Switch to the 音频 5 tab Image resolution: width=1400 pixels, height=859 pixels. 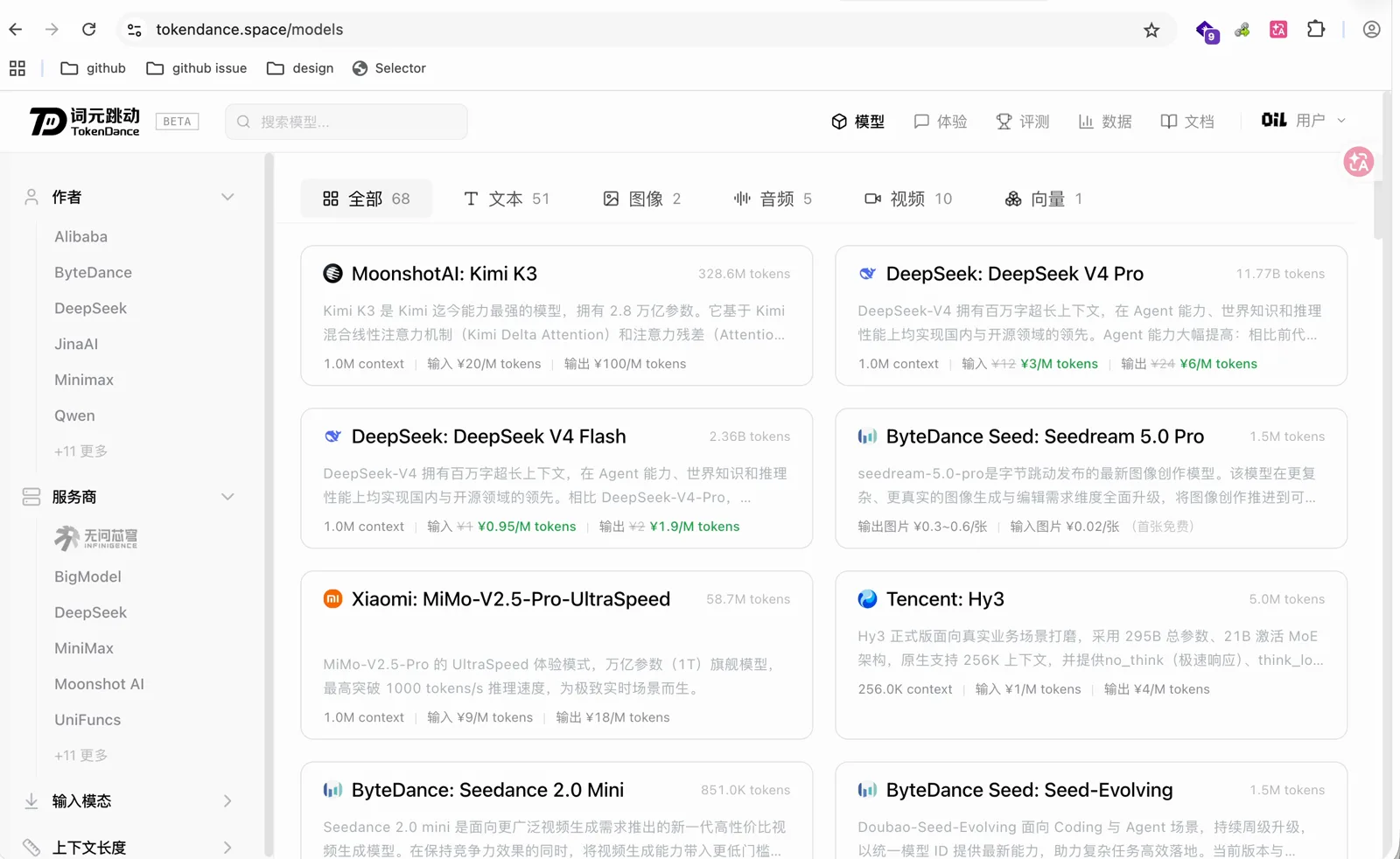pyautogui.click(x=773, y=199)
